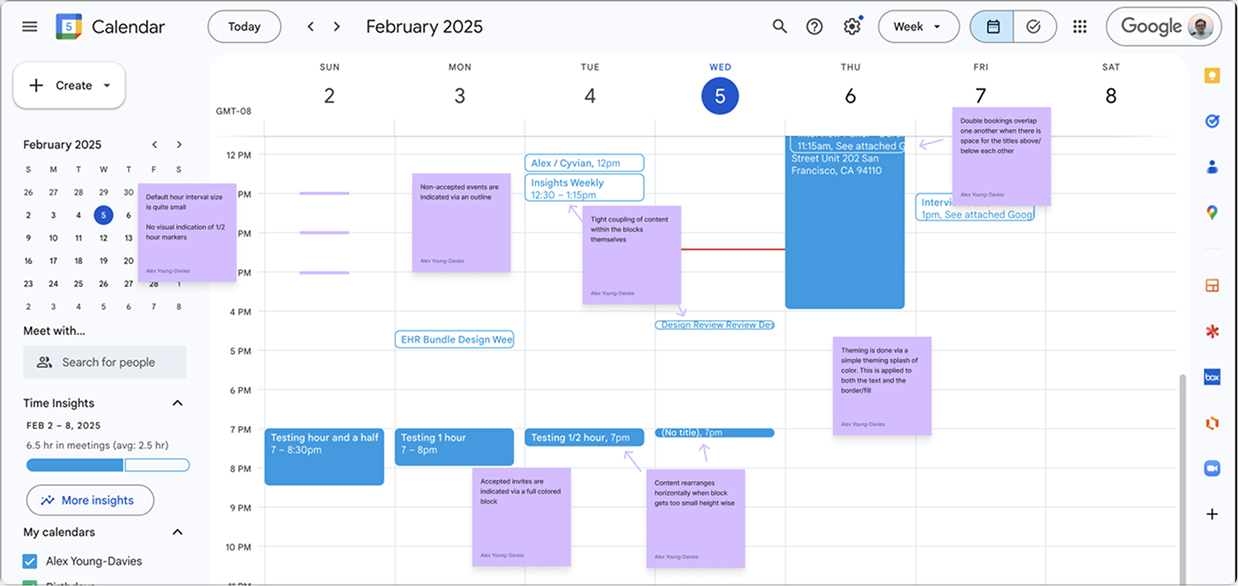Click the Today button
Viewport: 1238px width, 586px height.
point(244,27)
